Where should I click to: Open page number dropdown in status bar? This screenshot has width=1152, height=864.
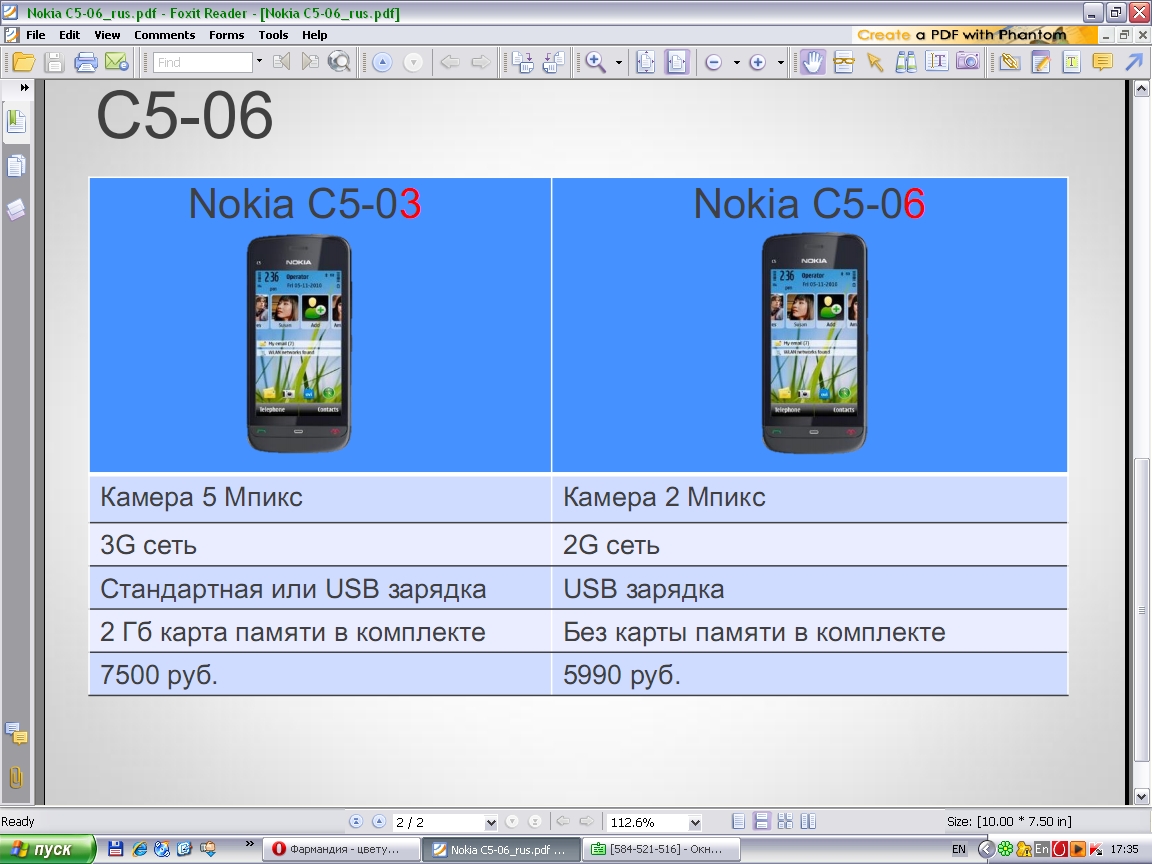click(x=491, y=822)
